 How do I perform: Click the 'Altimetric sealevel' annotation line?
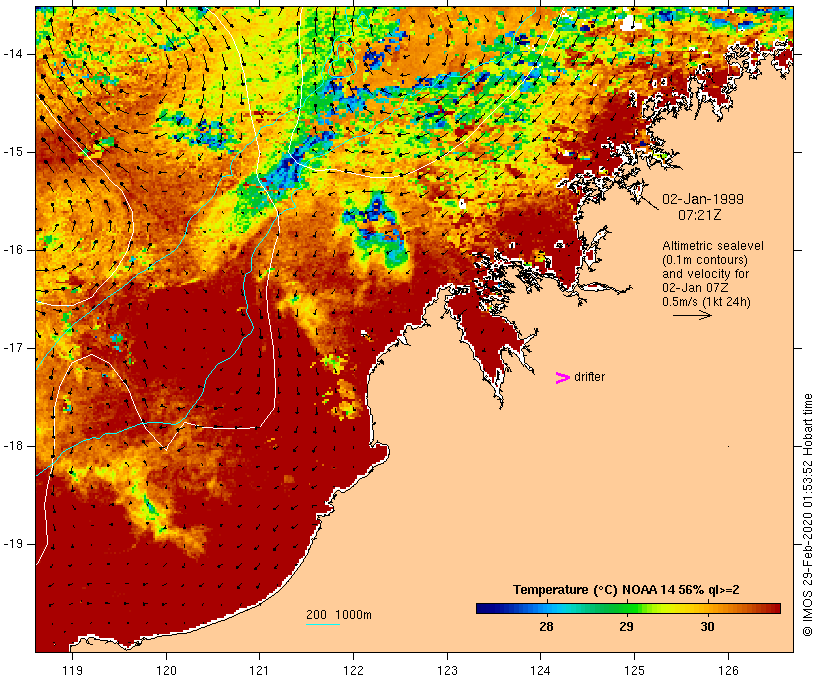(713, 246)
